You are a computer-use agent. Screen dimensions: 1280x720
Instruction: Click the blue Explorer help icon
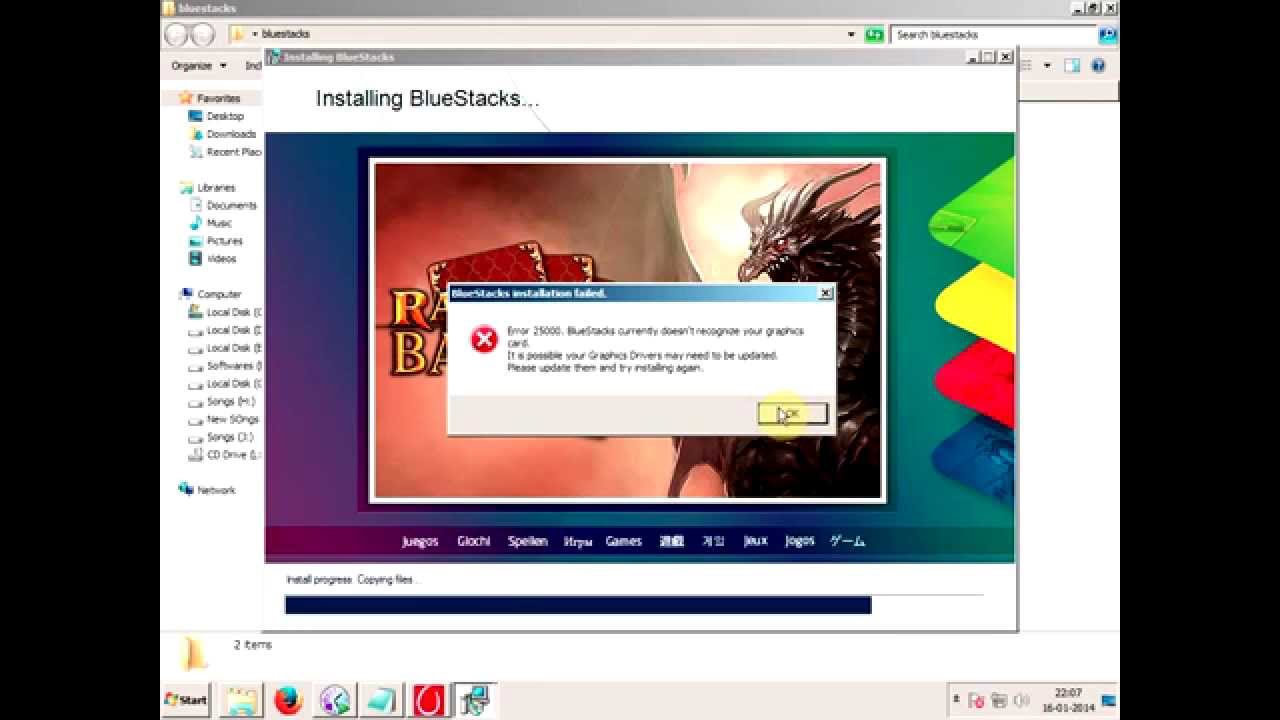(x=1098, y=66)
